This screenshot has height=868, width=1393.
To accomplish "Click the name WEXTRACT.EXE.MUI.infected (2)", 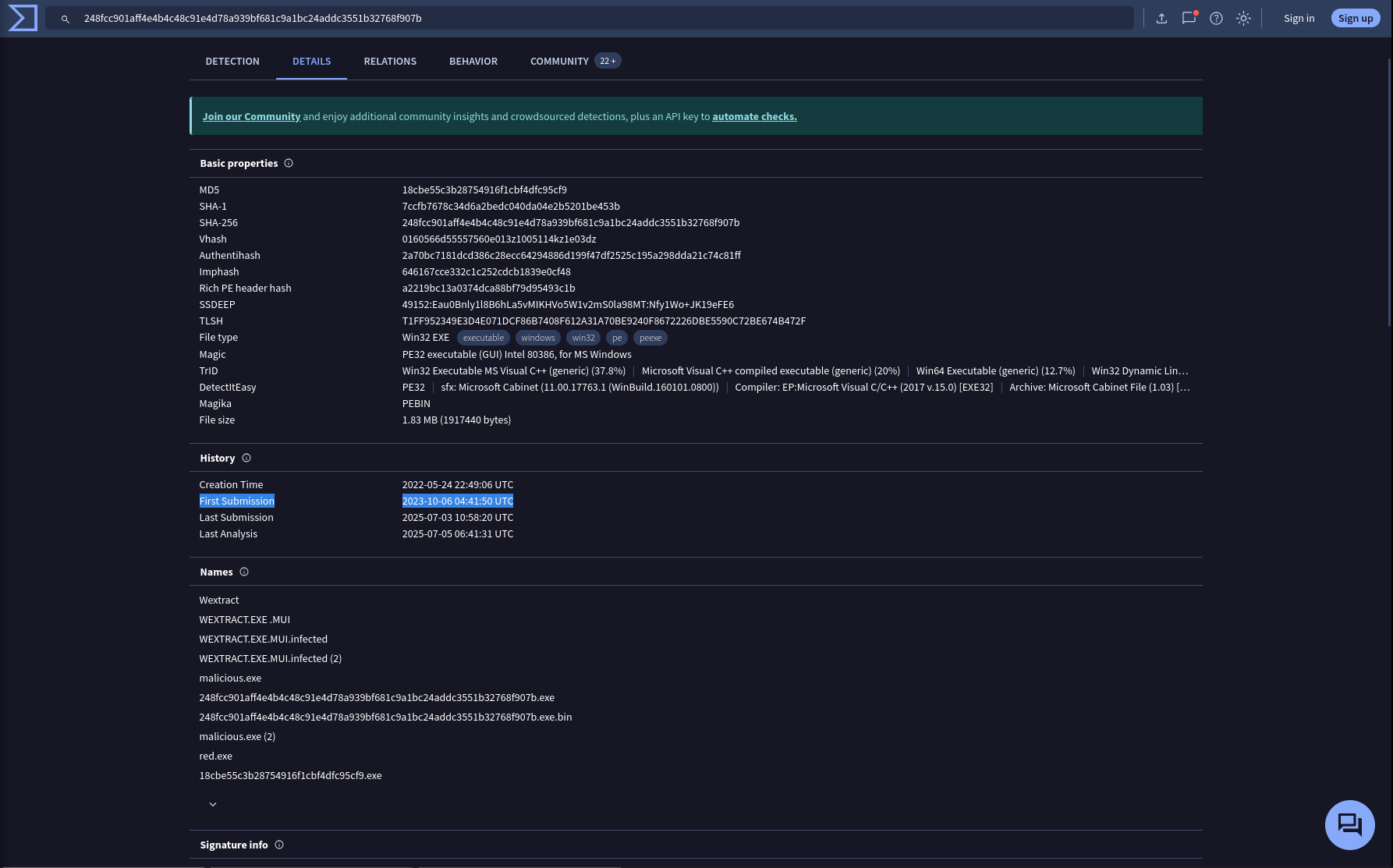I will click(x=270, y=658).
